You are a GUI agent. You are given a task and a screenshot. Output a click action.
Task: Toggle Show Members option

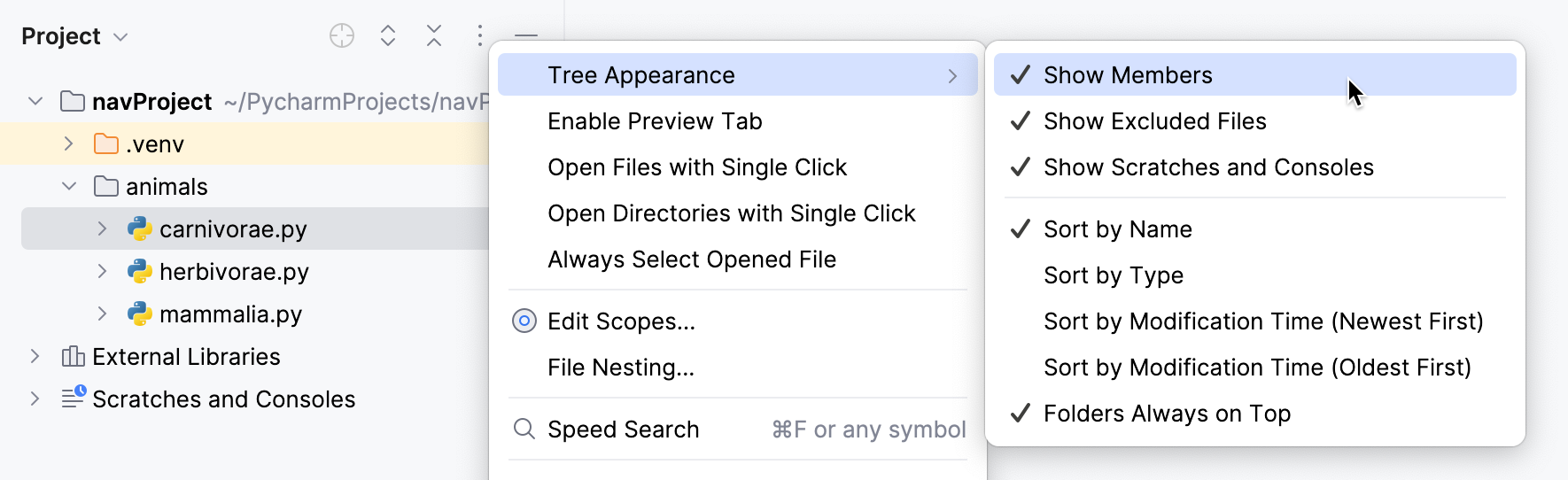1127,75
